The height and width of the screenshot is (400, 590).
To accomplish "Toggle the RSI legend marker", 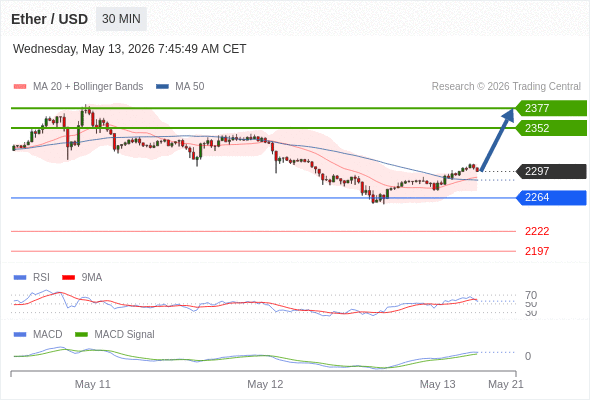I will tap(20, 278).
